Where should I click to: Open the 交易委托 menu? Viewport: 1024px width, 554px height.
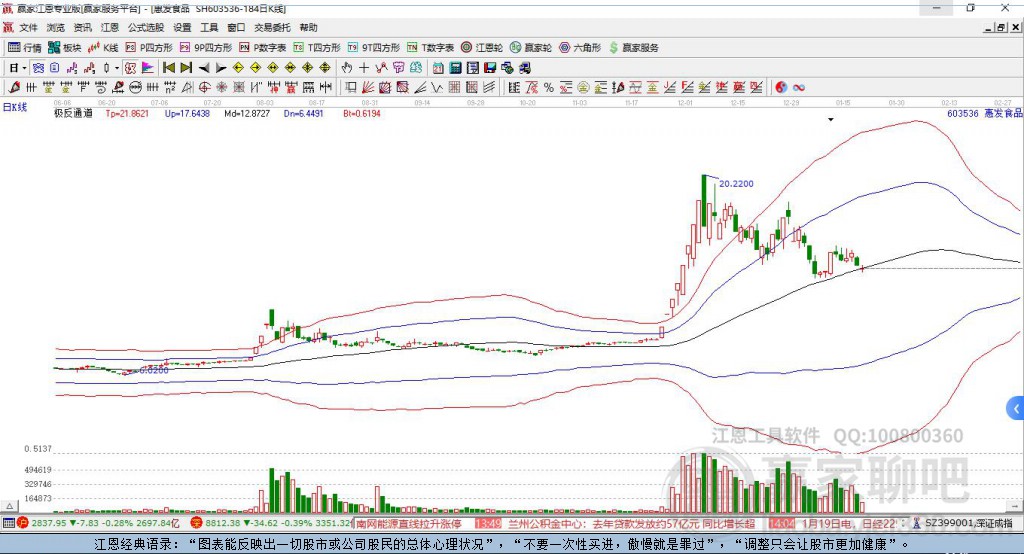point(272,27)
